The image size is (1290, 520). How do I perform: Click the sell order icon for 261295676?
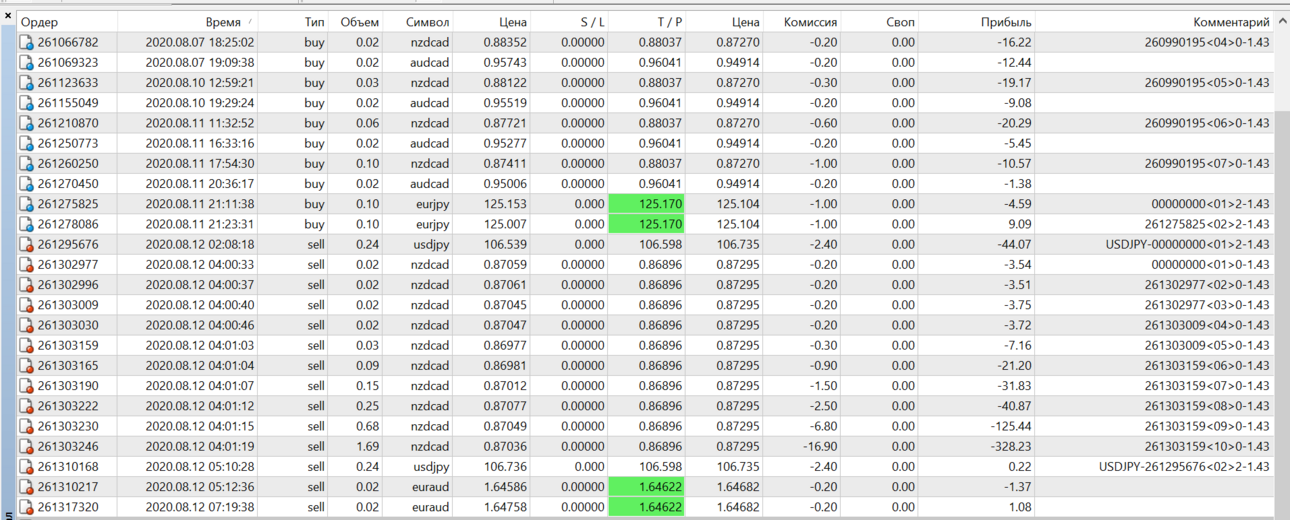(x=27, y=244)
